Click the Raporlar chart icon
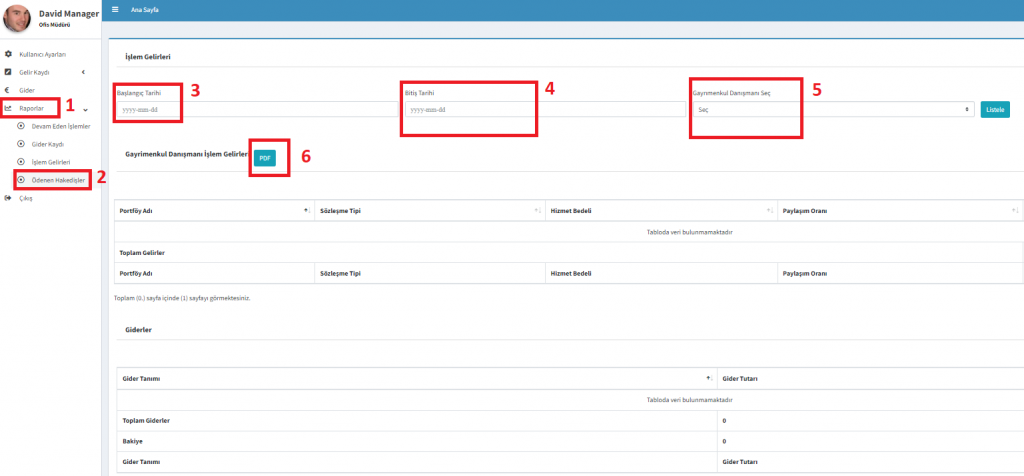 (9, 108)
